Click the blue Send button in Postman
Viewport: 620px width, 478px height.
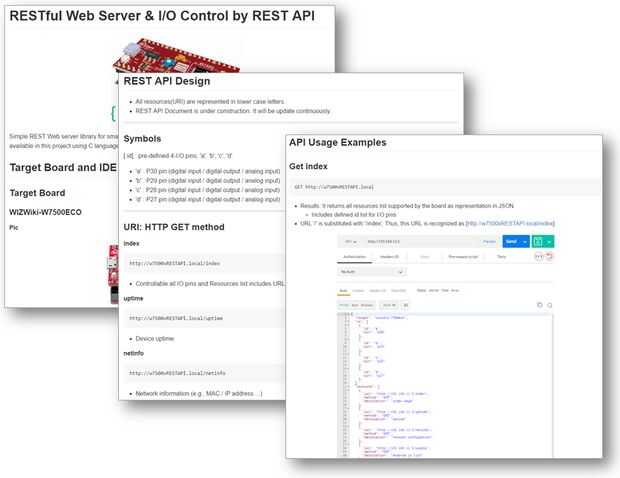click(511, 242)
